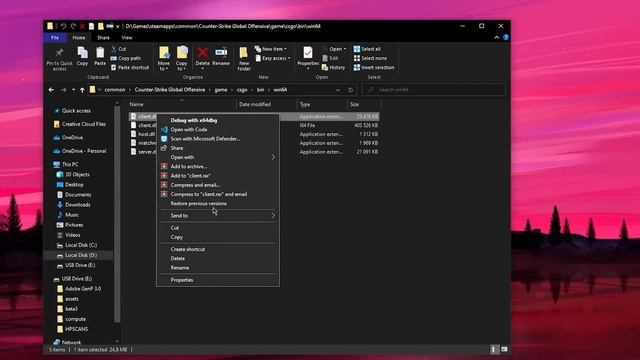Click the Refresh button by address bar

(350, 90)
